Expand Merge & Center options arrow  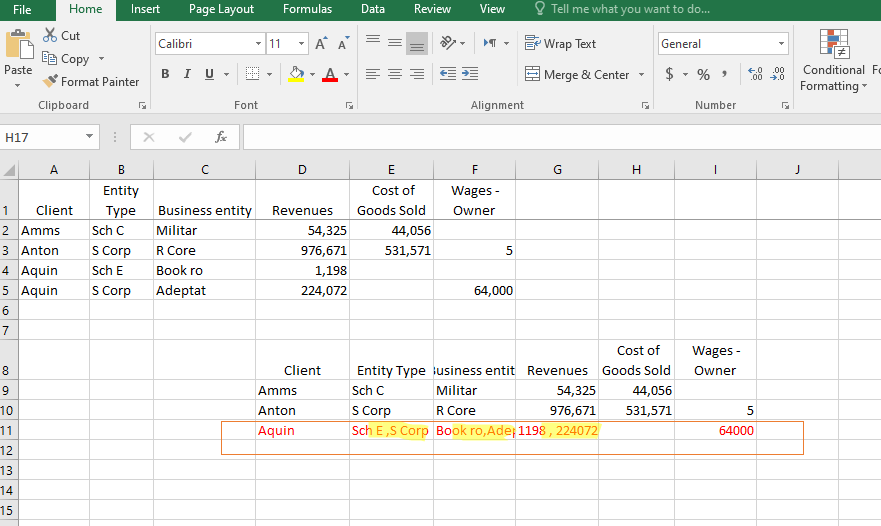[641, 74]
